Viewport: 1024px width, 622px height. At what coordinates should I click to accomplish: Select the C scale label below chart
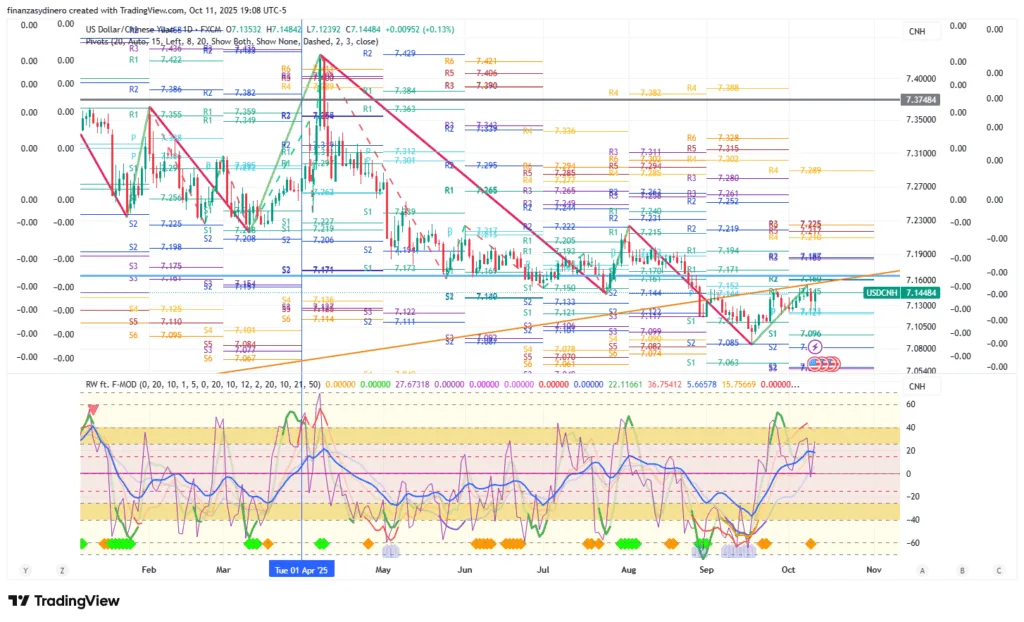click(998, 570)
